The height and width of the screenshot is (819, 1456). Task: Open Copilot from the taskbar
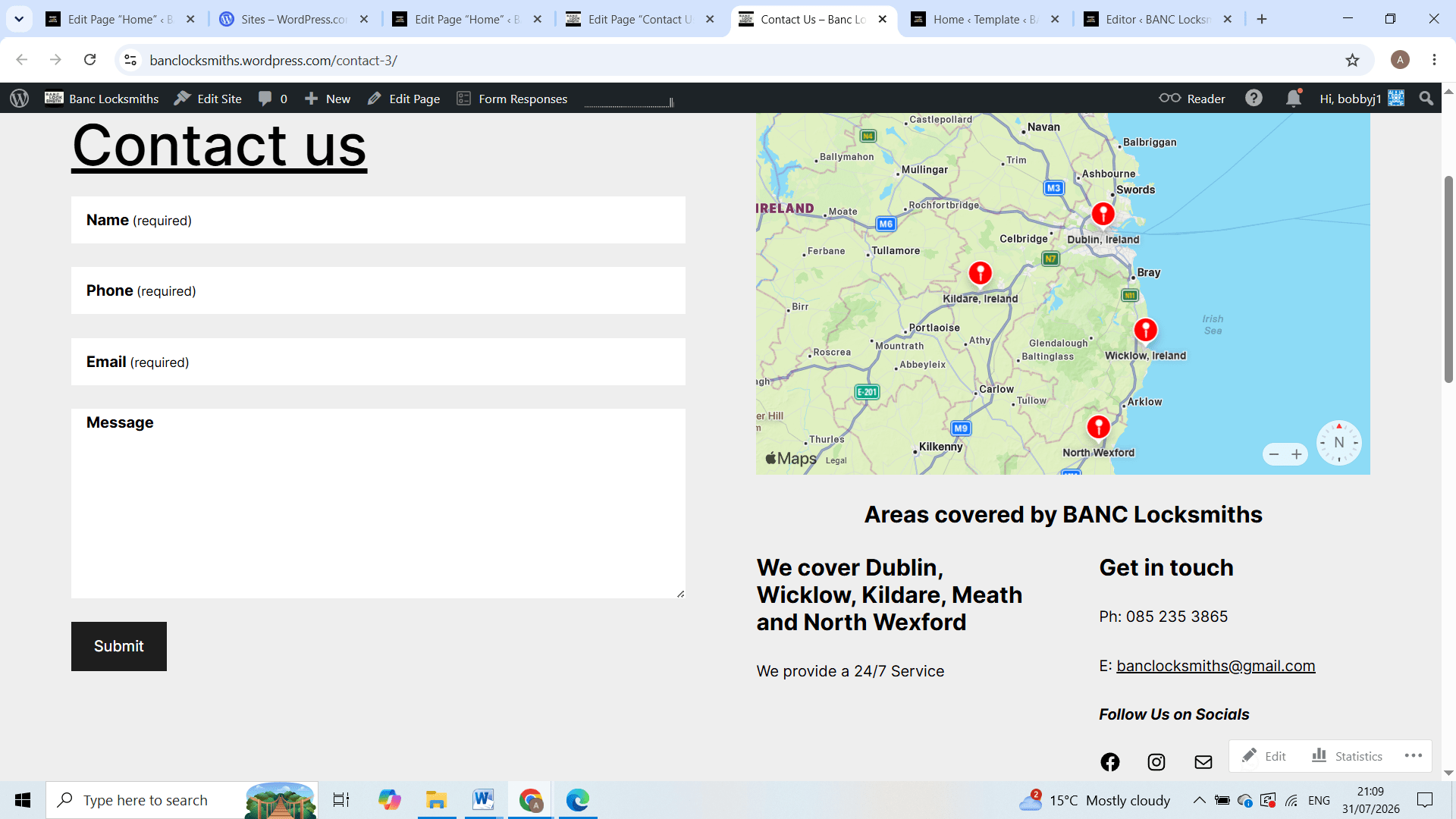click(389, 800)
